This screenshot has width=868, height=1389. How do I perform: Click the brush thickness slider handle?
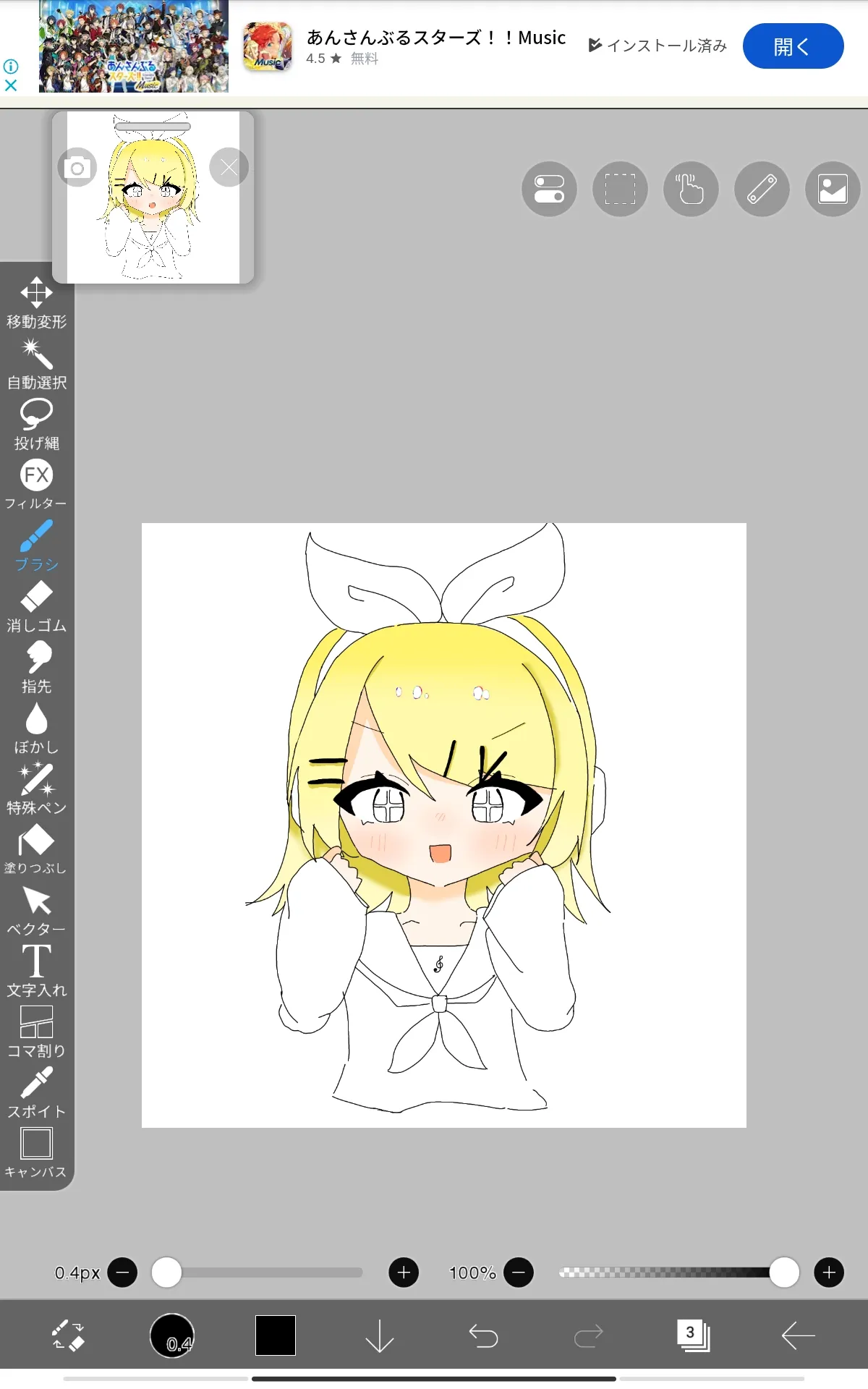coord(166,1273)
